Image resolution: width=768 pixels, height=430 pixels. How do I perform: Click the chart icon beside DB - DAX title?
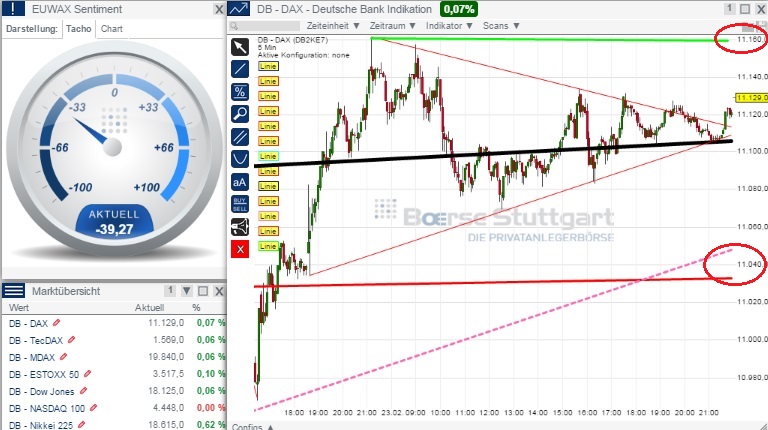tap(239, 9)
